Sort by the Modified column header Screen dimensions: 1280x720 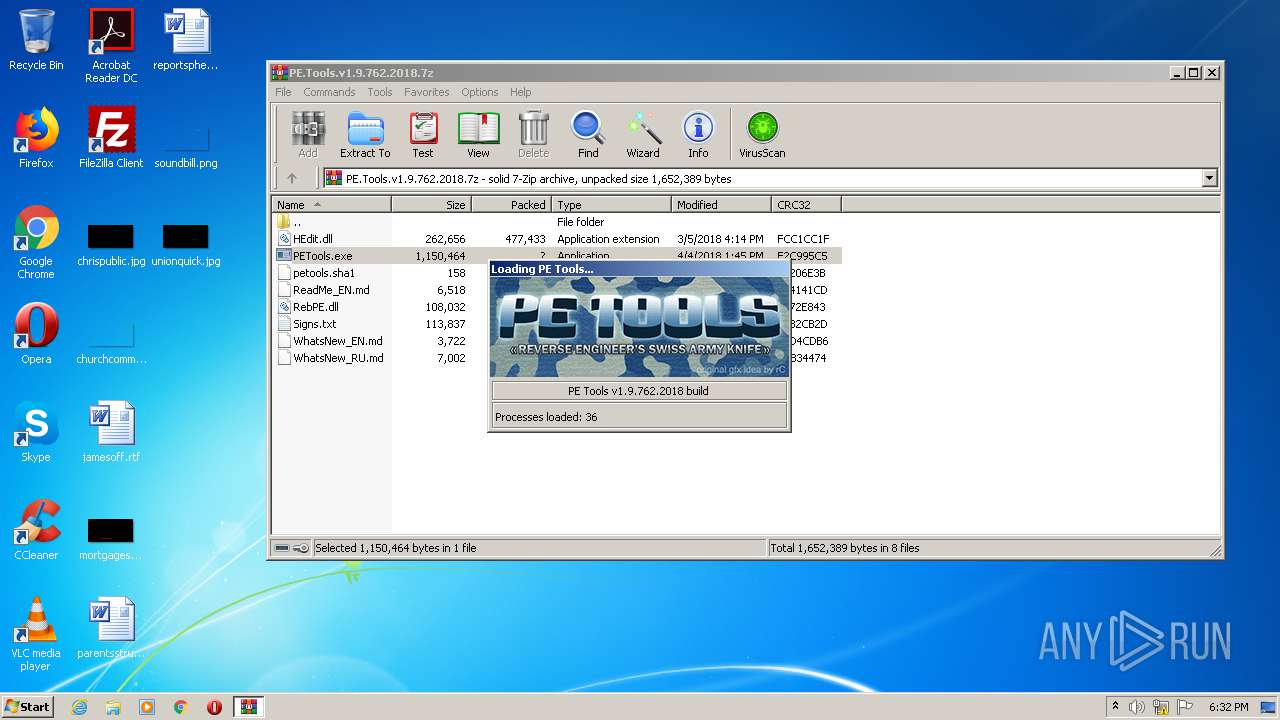[x=721, y=205]
